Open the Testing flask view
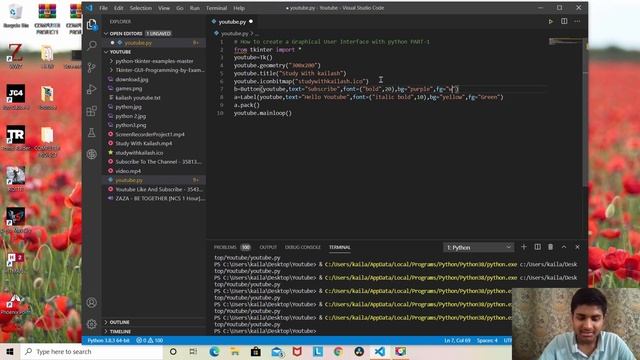This screenshot has width=640, height=360. click(92, 133)
